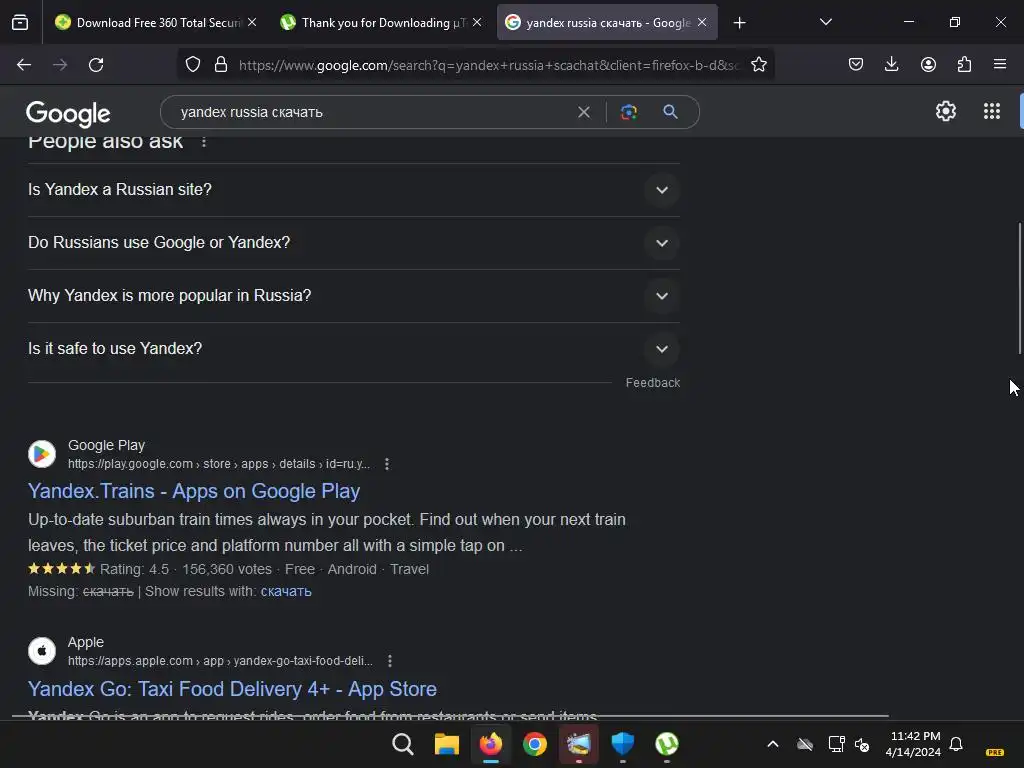Click the Firefox icon on the taskbar
Viewport: 1024px width, 768px height.
point(490,744)
